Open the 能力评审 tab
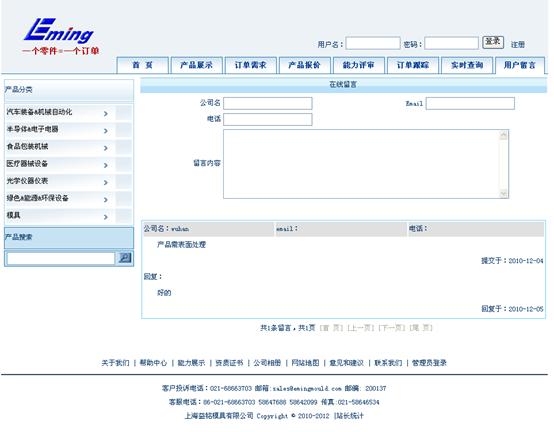 359,65
